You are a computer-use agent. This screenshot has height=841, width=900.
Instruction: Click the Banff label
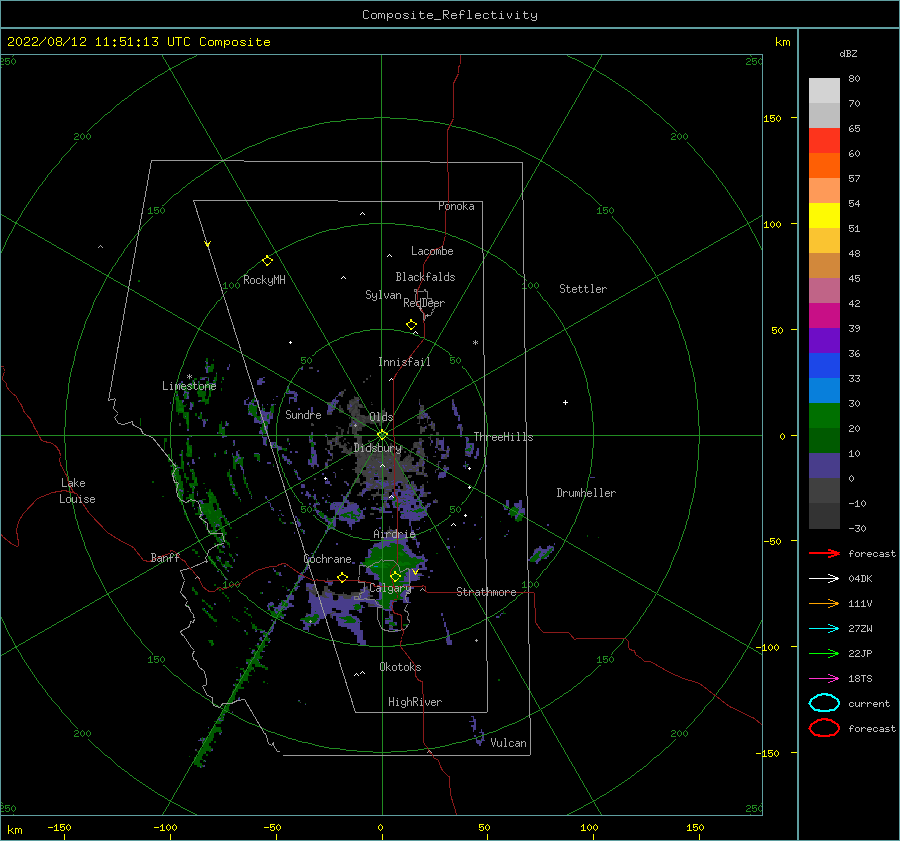165,557
